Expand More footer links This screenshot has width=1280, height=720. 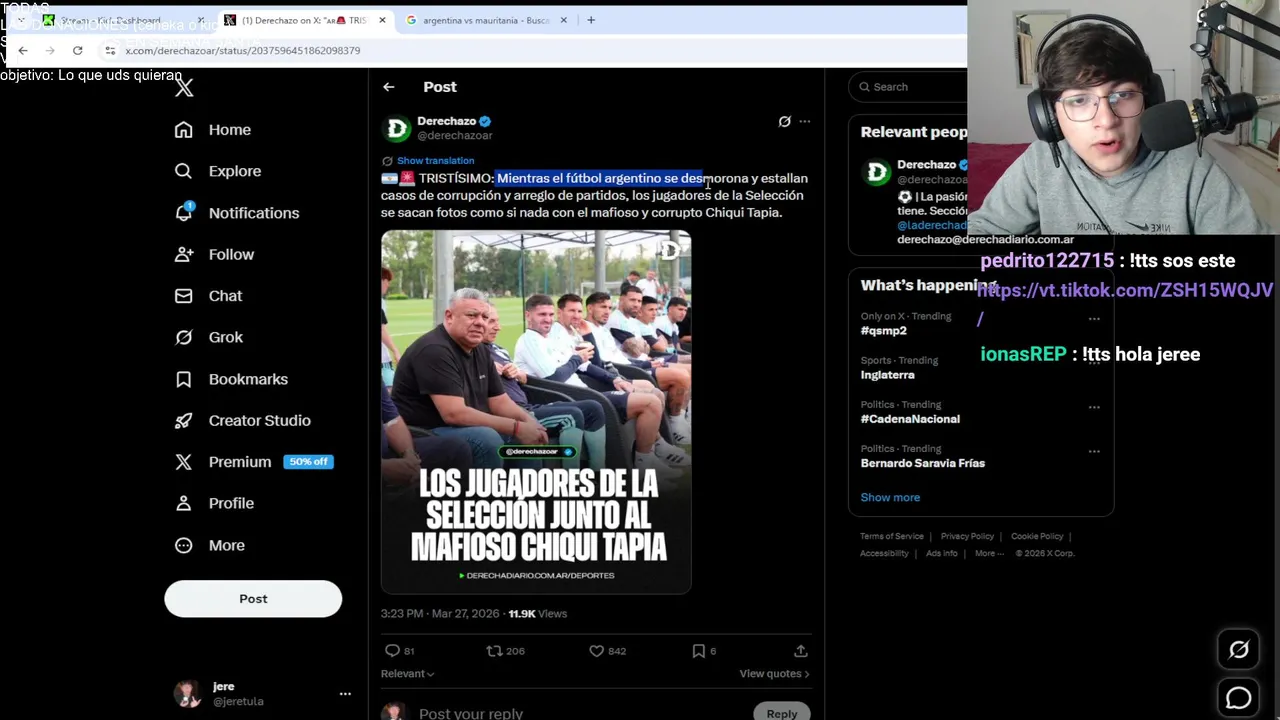tap(989, 553)
